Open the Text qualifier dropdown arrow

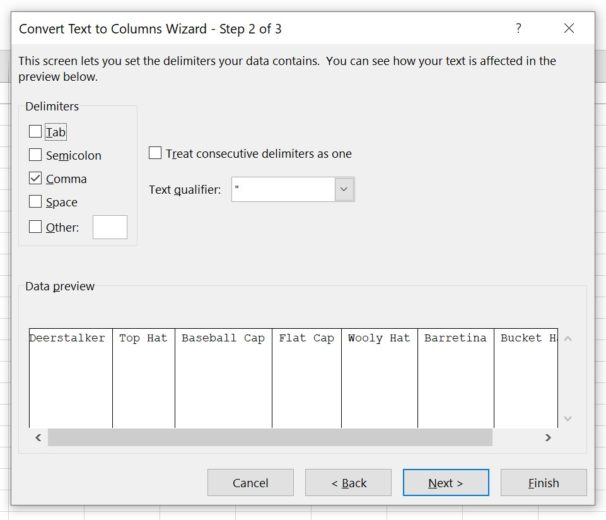344,189
